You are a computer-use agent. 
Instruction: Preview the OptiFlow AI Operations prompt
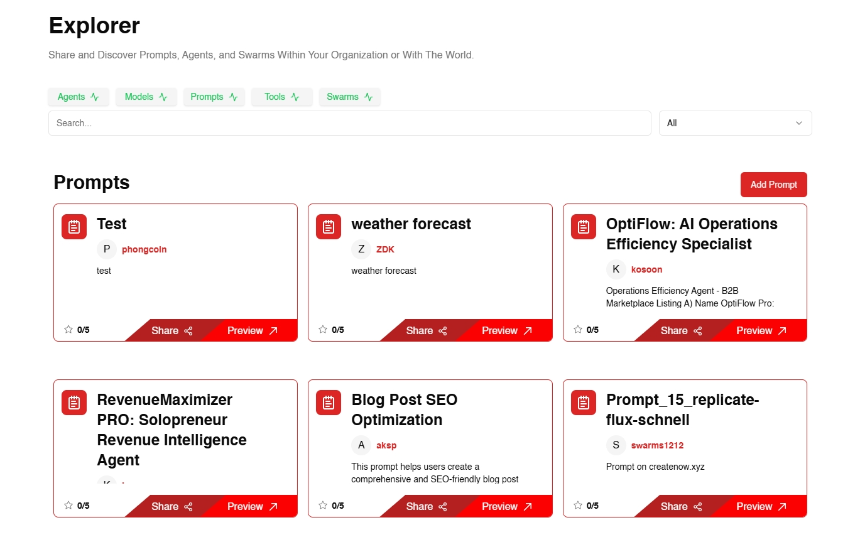[762, 330]
